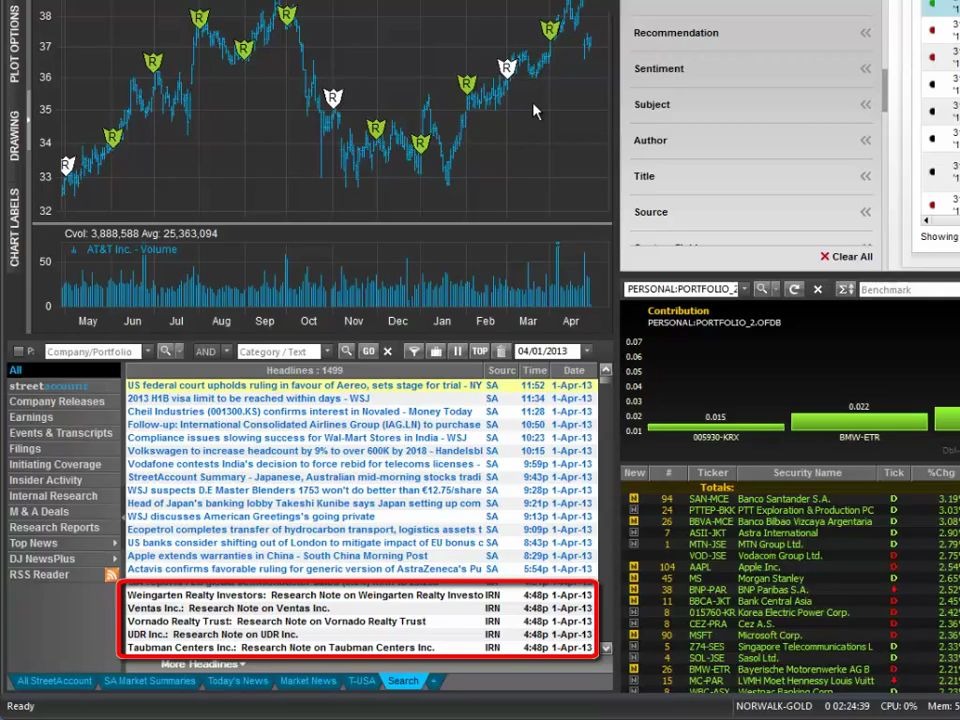Click the news search magnifier next to Company/Portfolio
The width and height of the screenshot is (960, 720).
click(165, 351)
